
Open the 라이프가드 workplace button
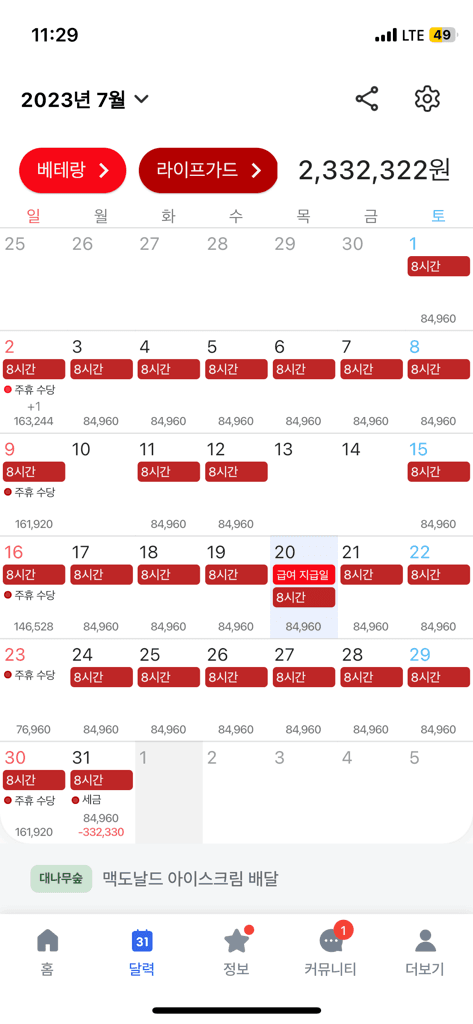tap(208, 170)
